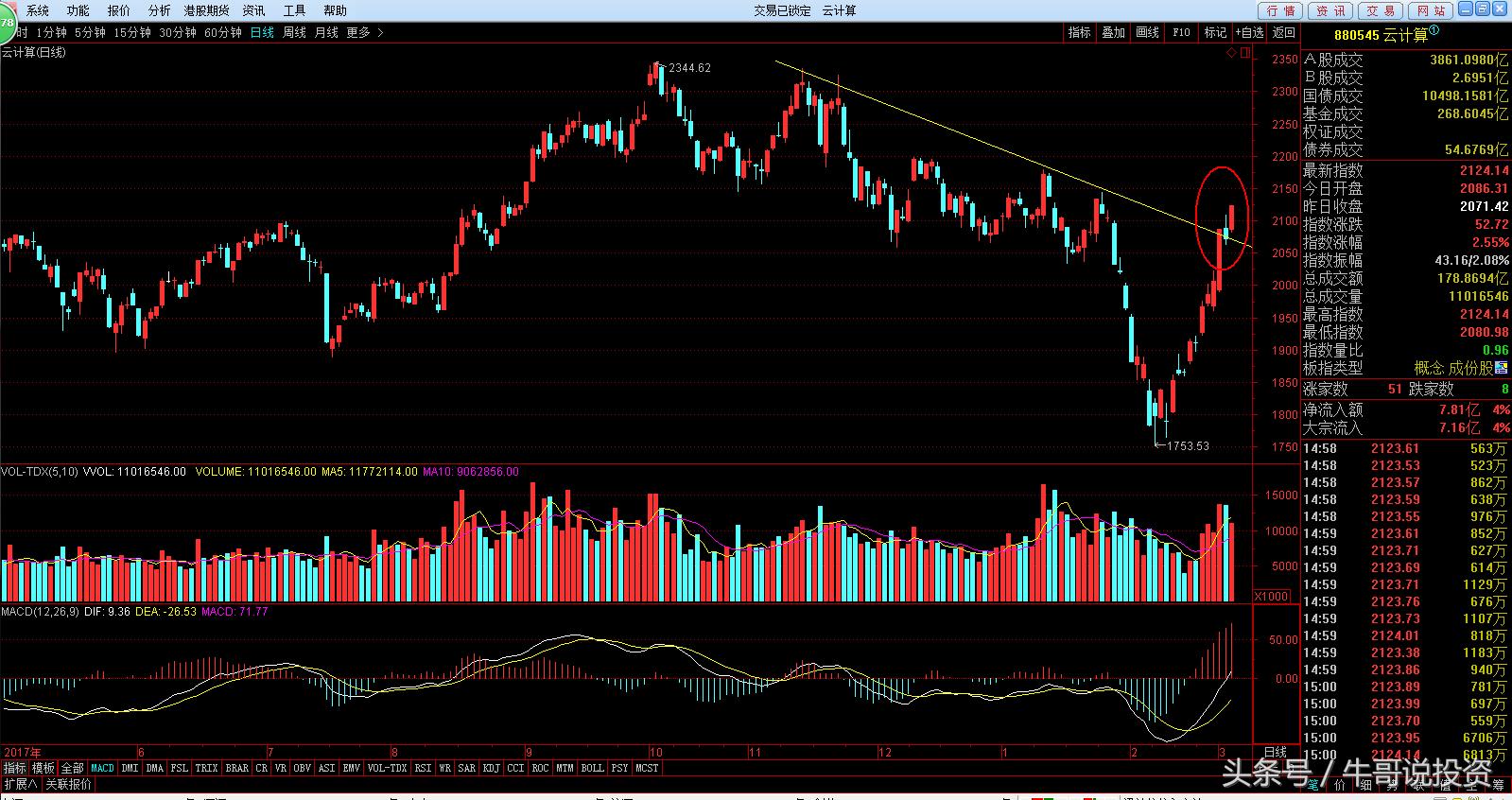
Task: Click the 交易 trade button
Action: pyautogui.click(x=1381, y=10)
